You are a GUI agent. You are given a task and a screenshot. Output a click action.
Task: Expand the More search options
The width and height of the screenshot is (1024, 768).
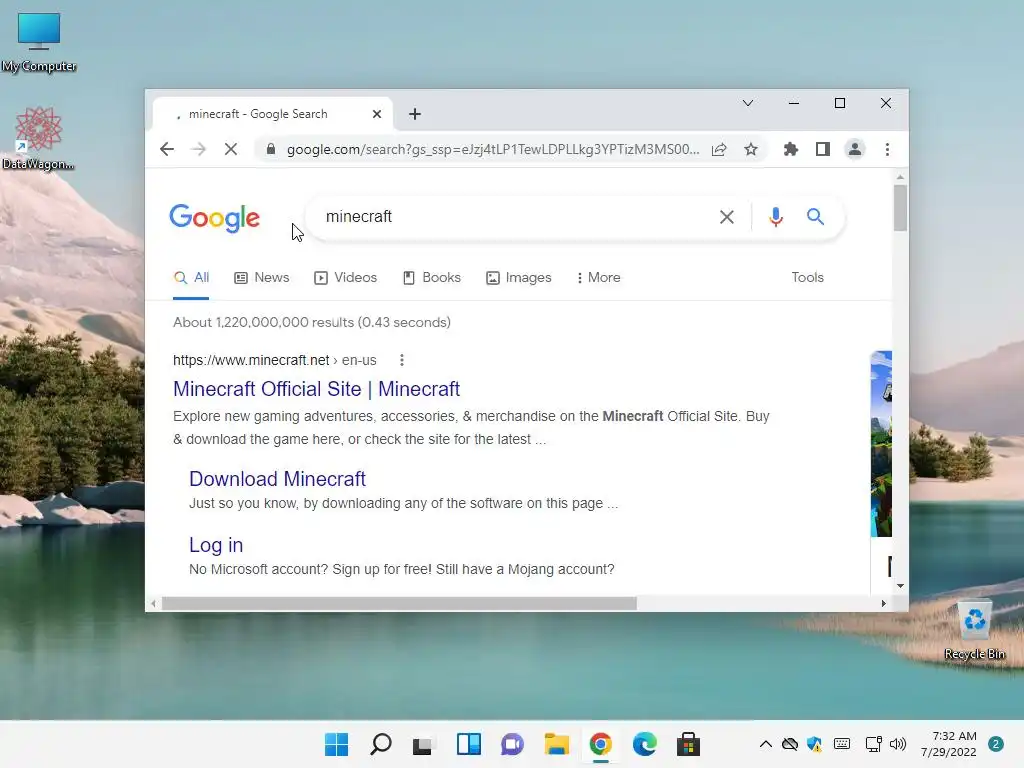(x=598, y=278)
